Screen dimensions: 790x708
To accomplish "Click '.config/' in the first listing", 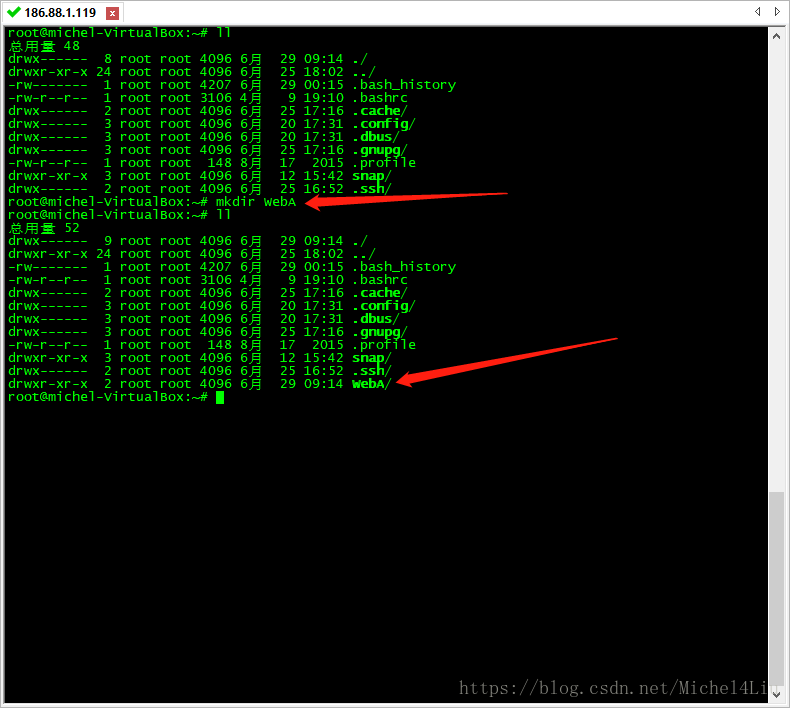I will click(x=384, y=124).
